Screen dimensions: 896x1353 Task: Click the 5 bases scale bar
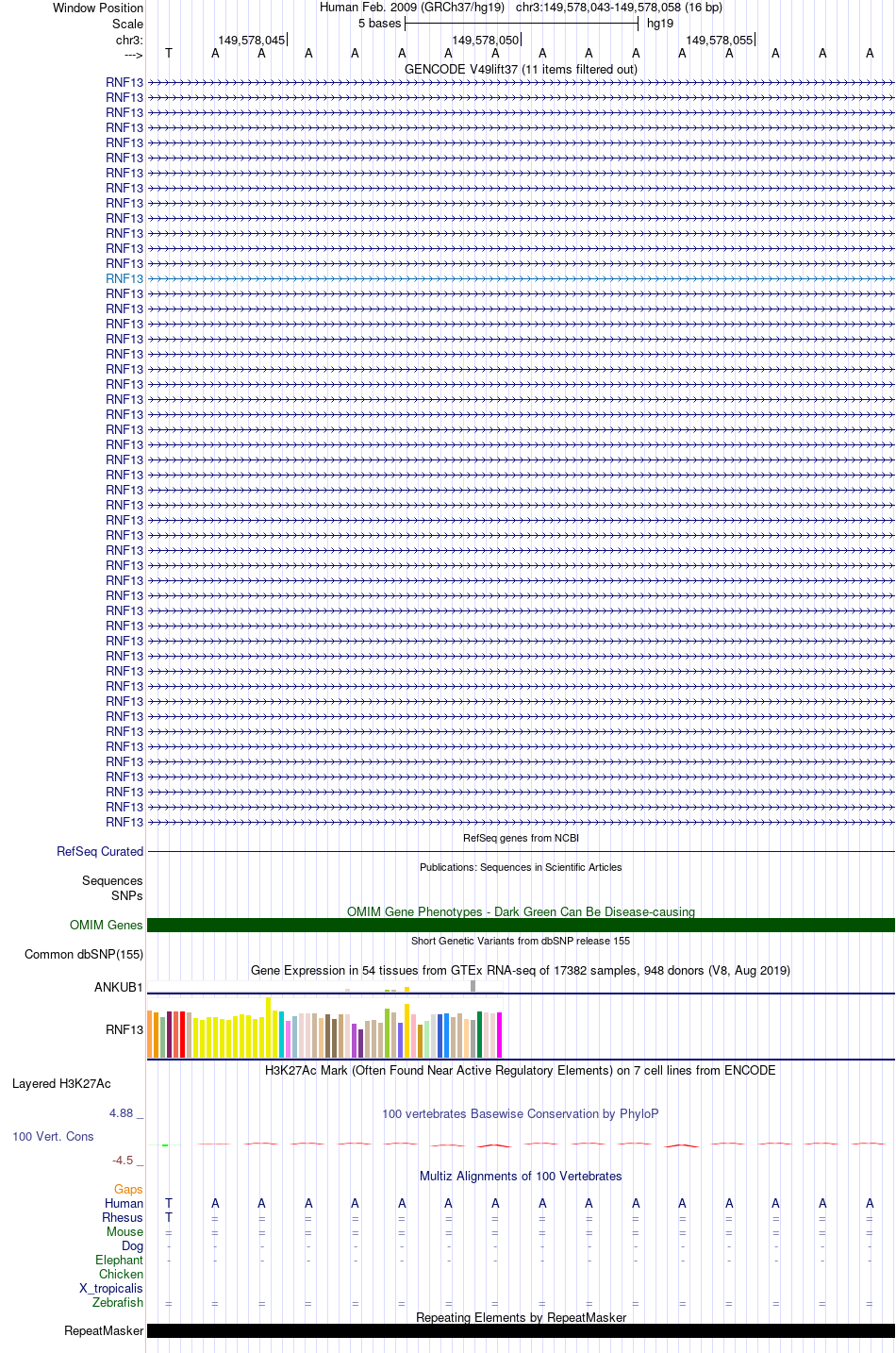(x=522, y=23)
